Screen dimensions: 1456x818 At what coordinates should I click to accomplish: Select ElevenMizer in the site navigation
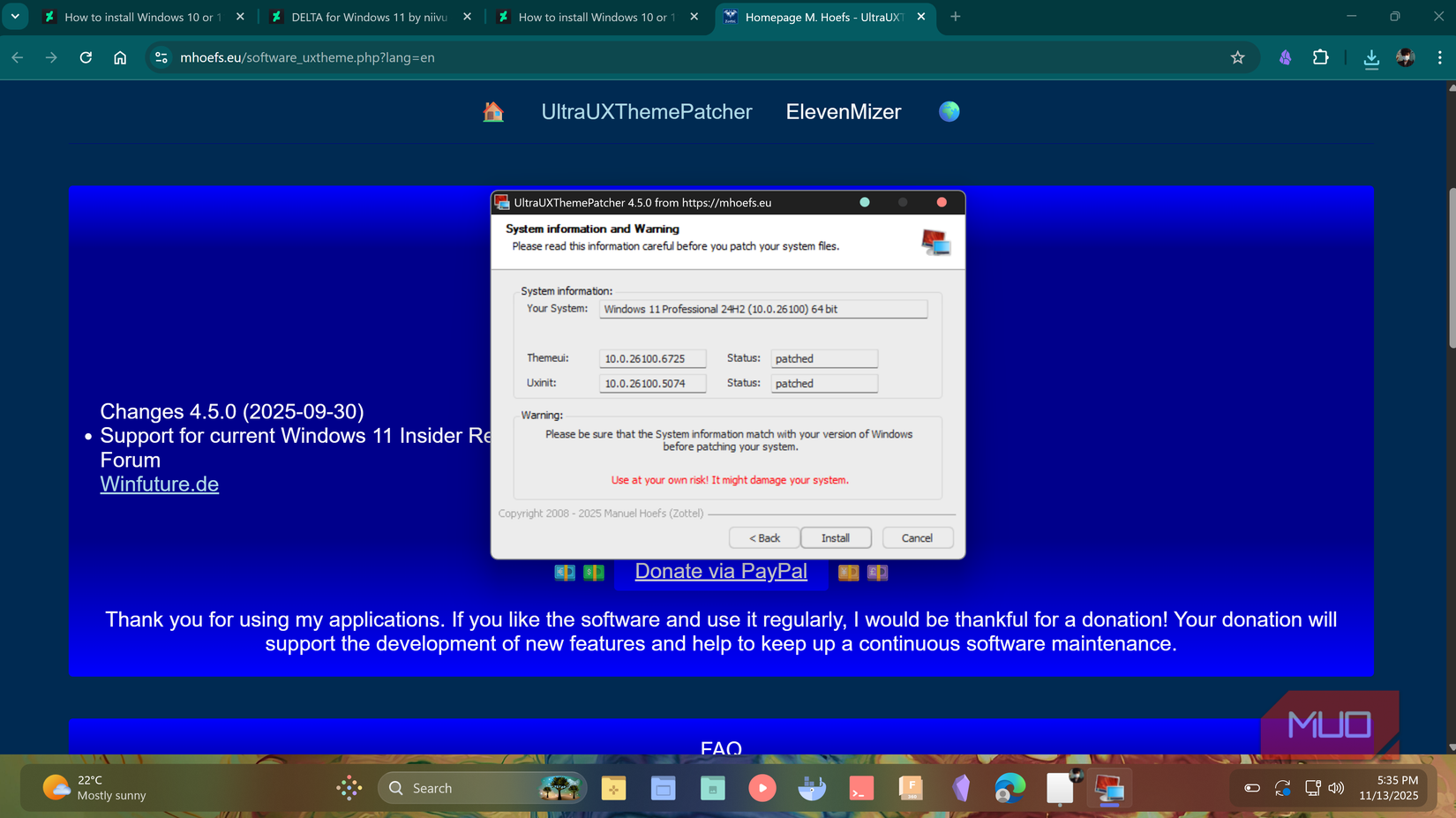843,111
